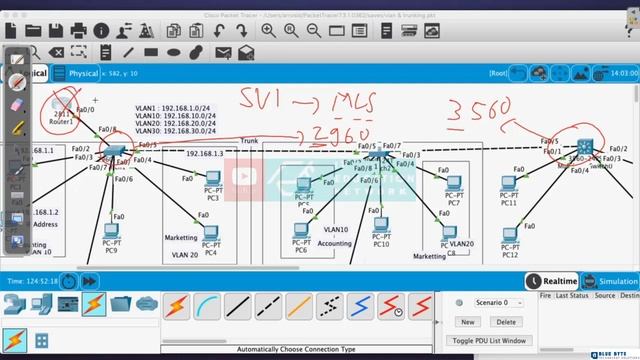Click Fast Forward Time button
The width and height of the screenshot is (640, 360).
tap(89, 281)
